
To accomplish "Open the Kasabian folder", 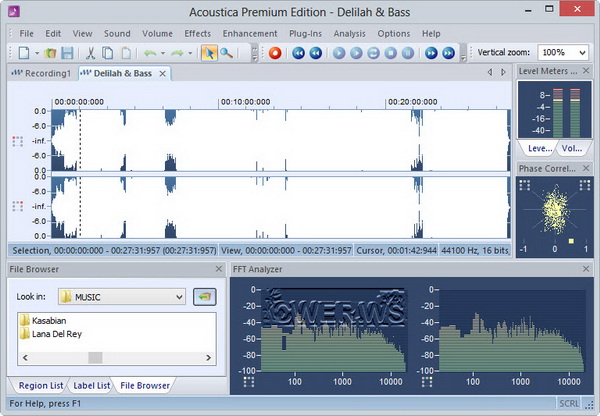I will click(x=47, y=321).
